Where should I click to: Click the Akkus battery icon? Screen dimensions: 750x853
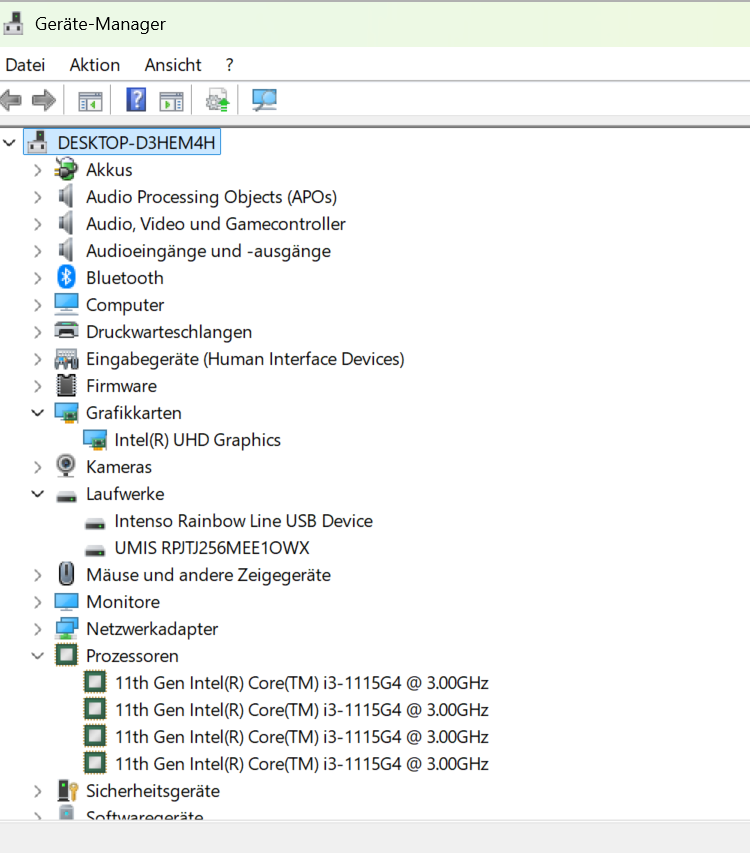(66, 169)
